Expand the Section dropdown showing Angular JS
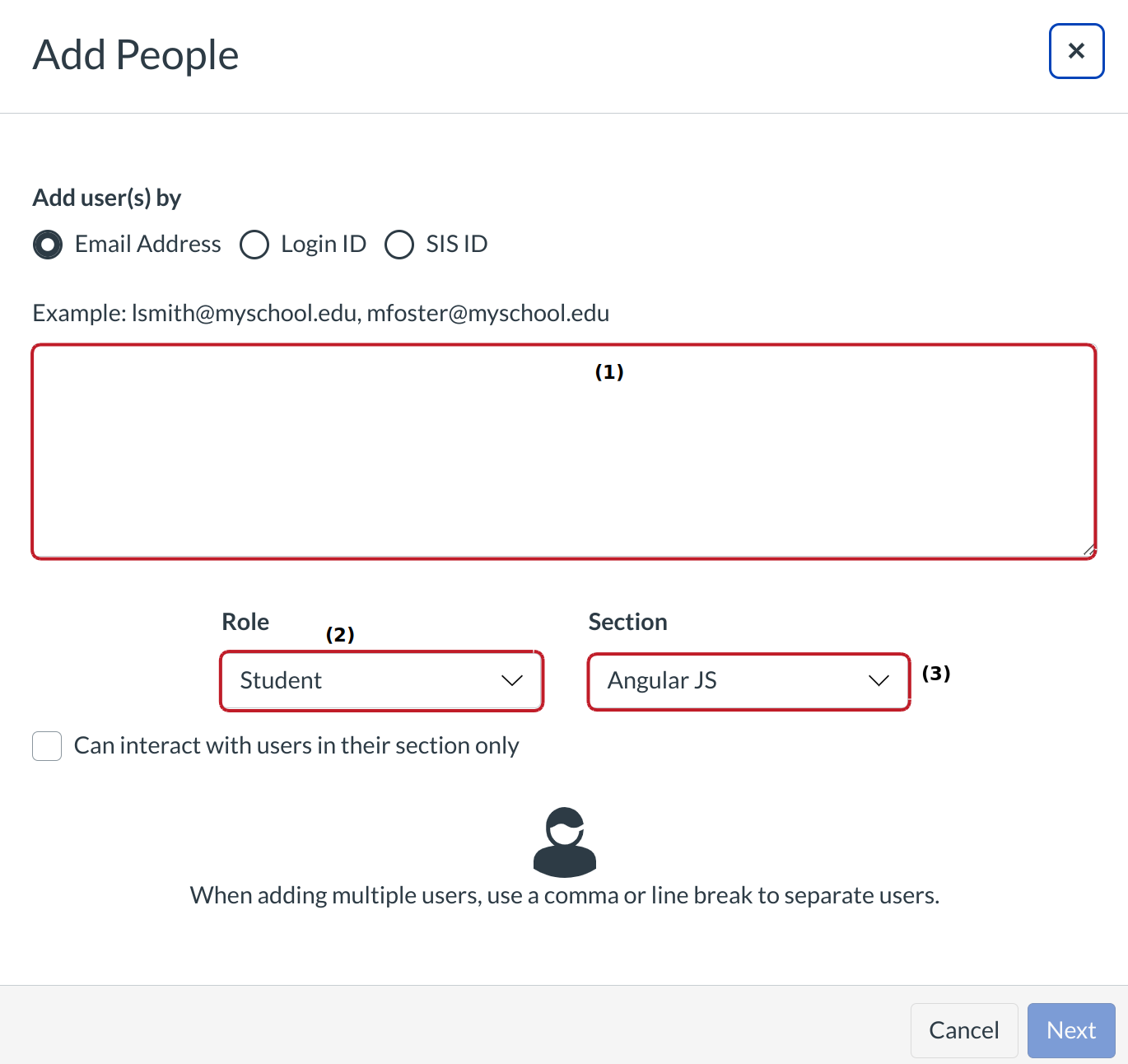Screen dimensions: 1128x1064 [x=748, y=681]
